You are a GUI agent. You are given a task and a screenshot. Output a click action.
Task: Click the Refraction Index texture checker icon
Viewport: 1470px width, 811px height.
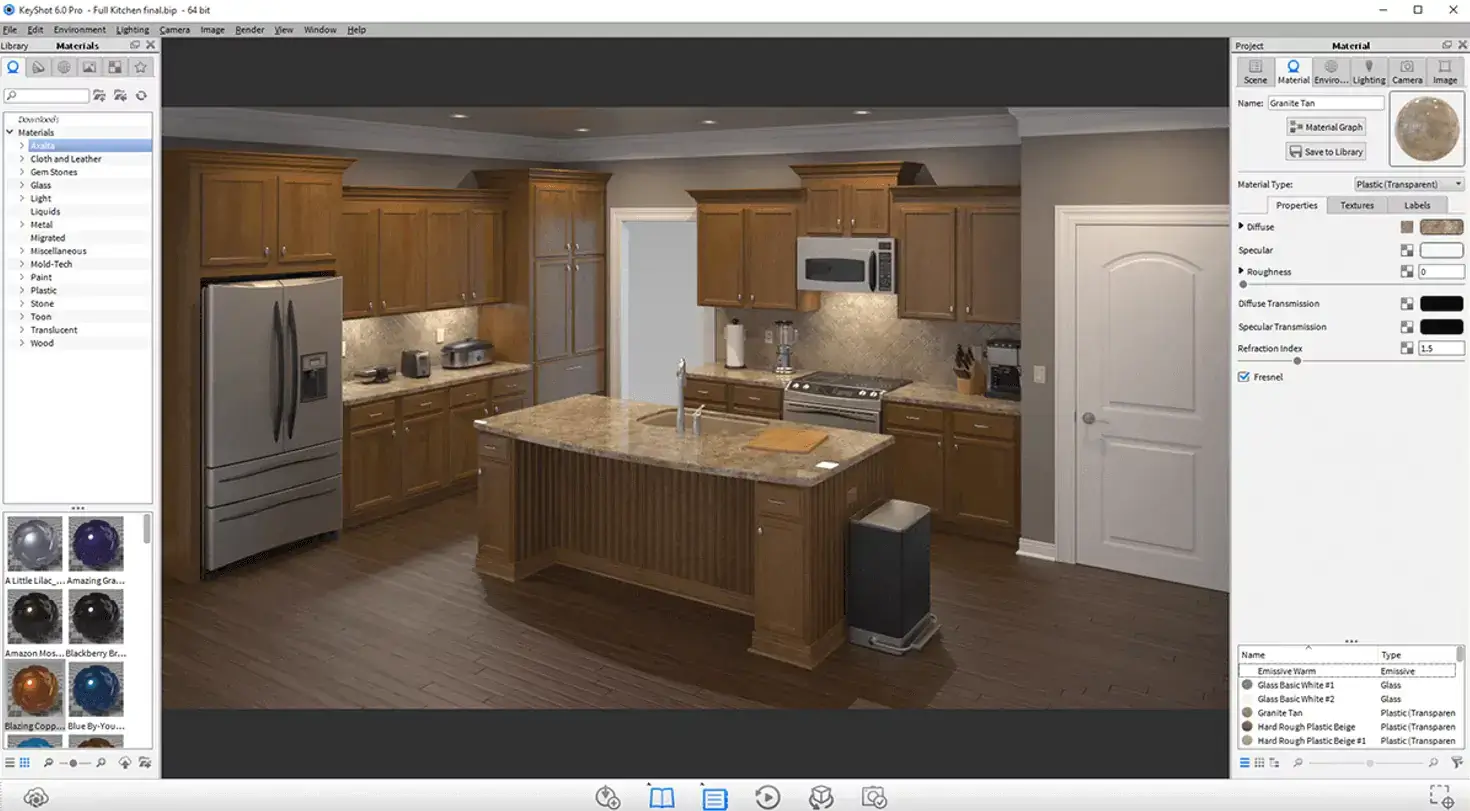coord(1407,348)
